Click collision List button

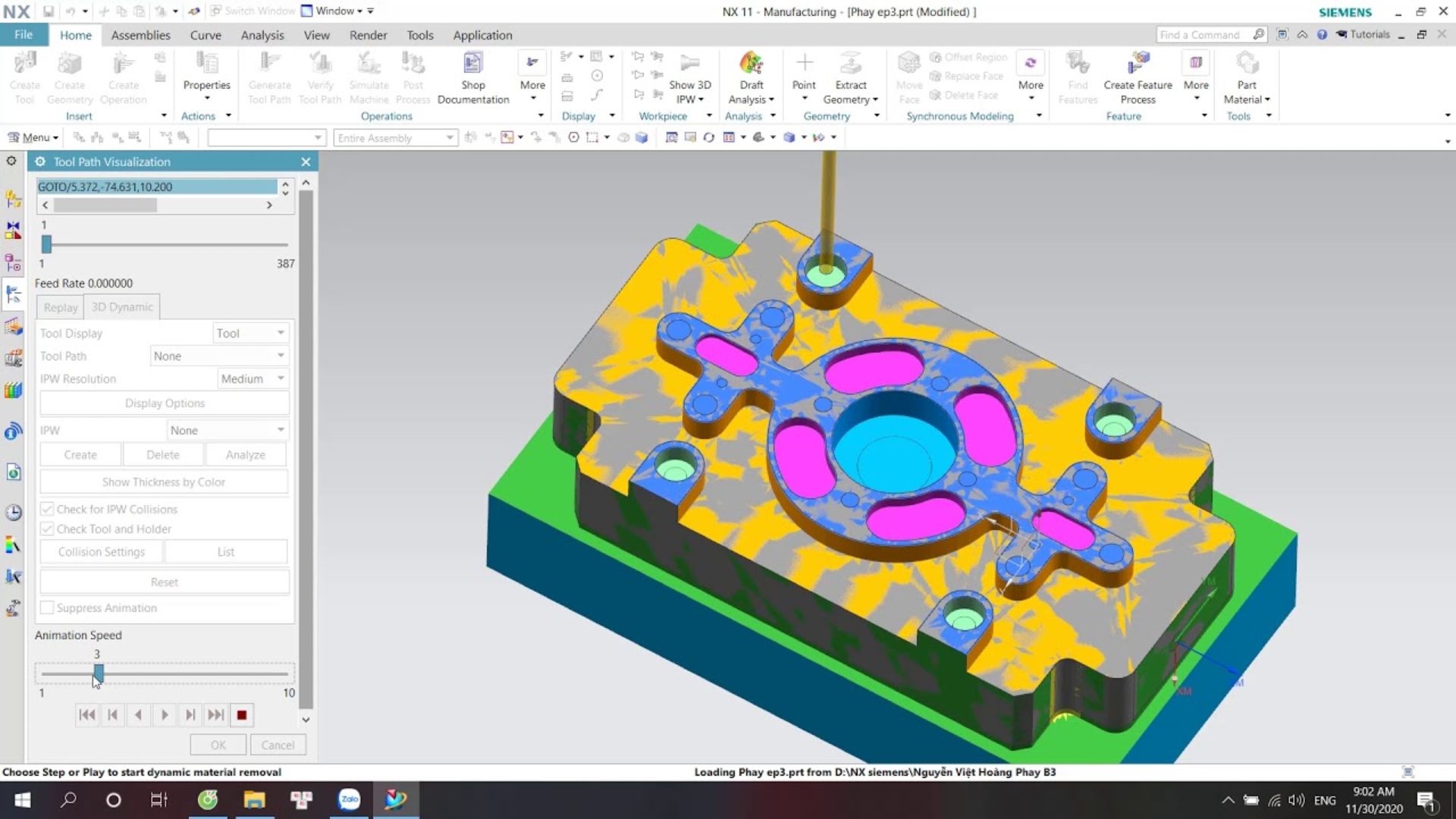coord(226,551)
